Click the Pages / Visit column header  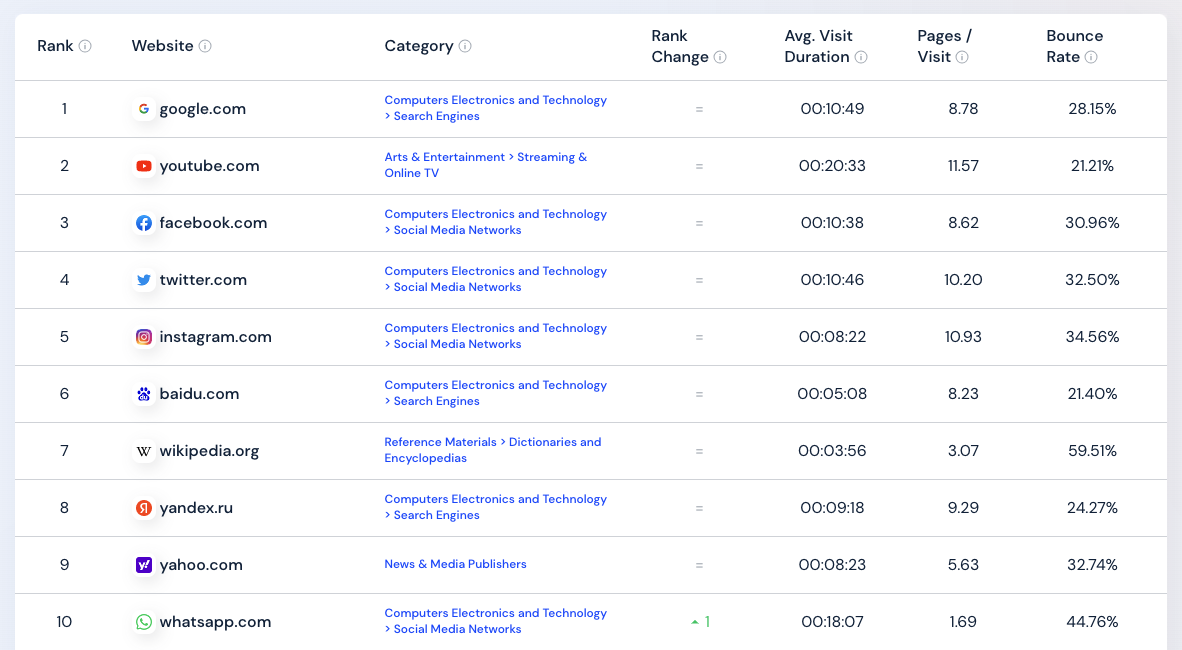pos(944,46)
